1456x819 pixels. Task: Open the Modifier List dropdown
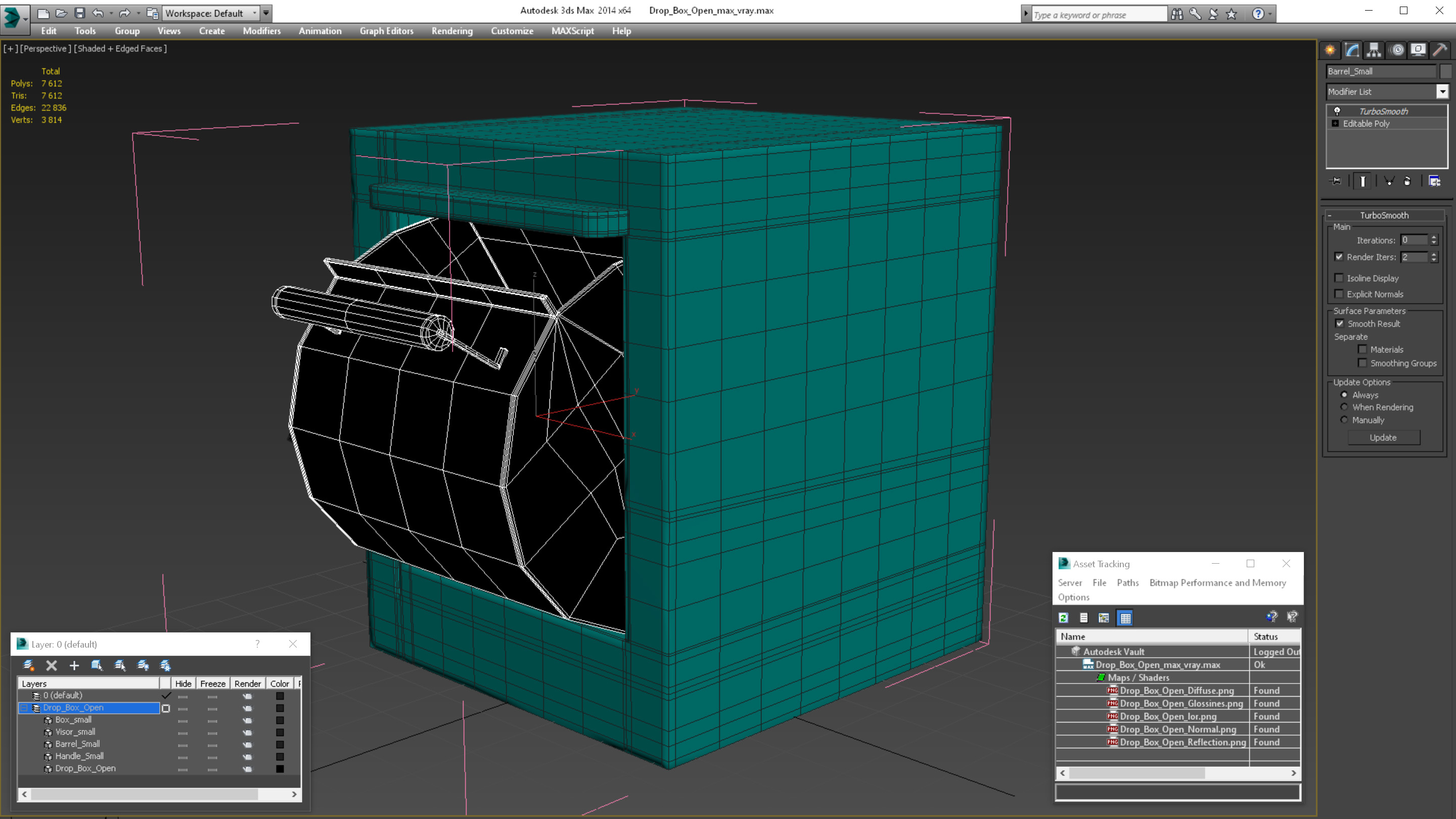pos(1442,91)
